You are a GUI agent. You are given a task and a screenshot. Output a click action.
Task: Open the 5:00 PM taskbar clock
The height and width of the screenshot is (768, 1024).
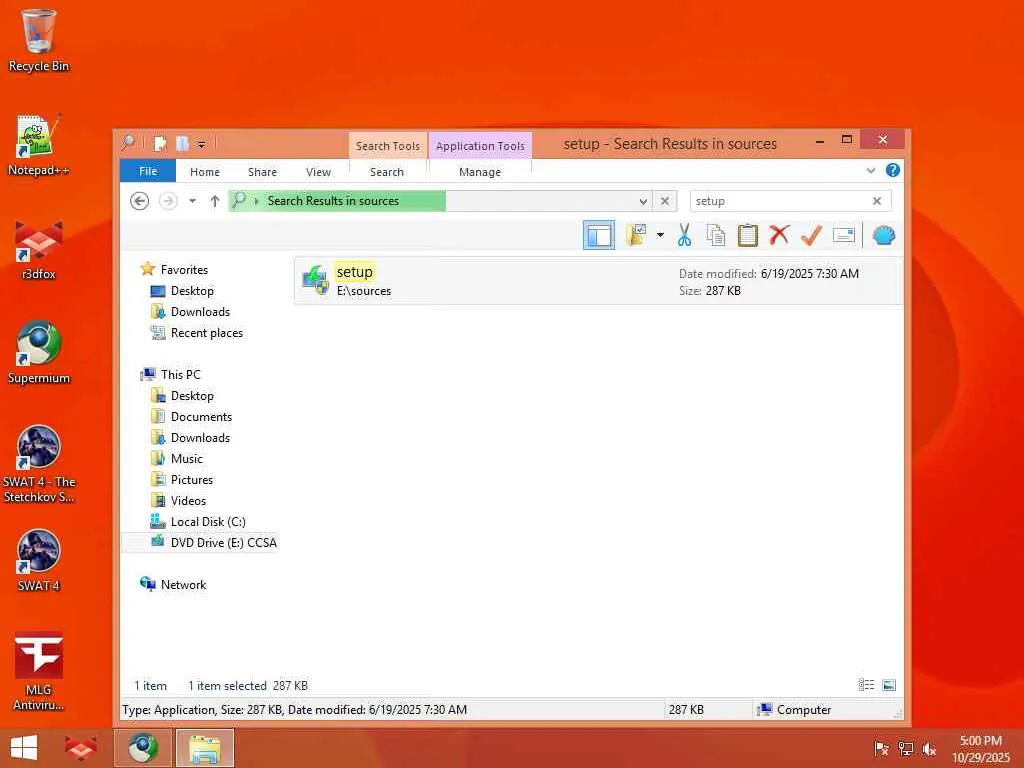(981, 749)
